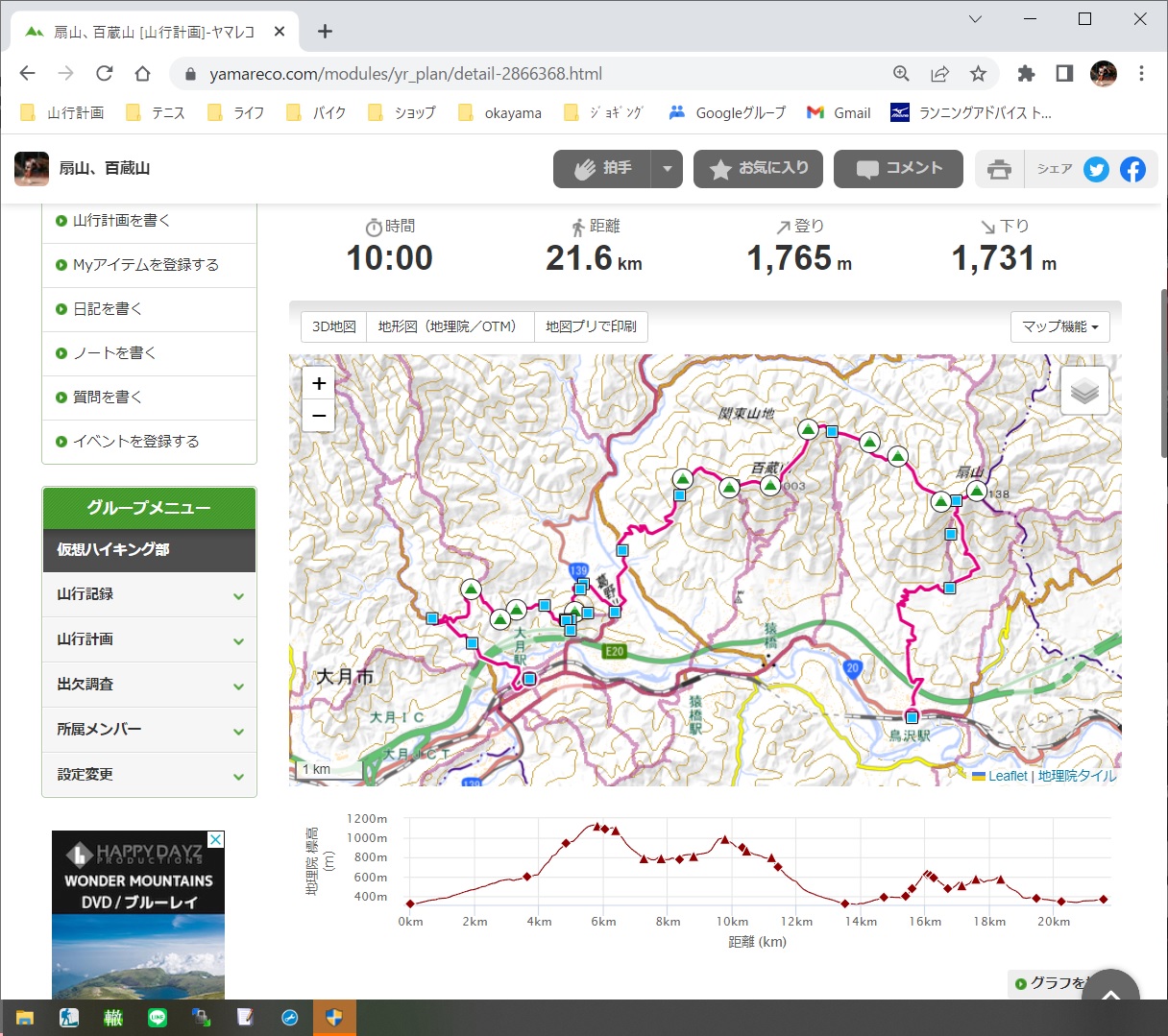1168x1036 pixels.
Task: Click the printer icon
Action: point(999,170)
